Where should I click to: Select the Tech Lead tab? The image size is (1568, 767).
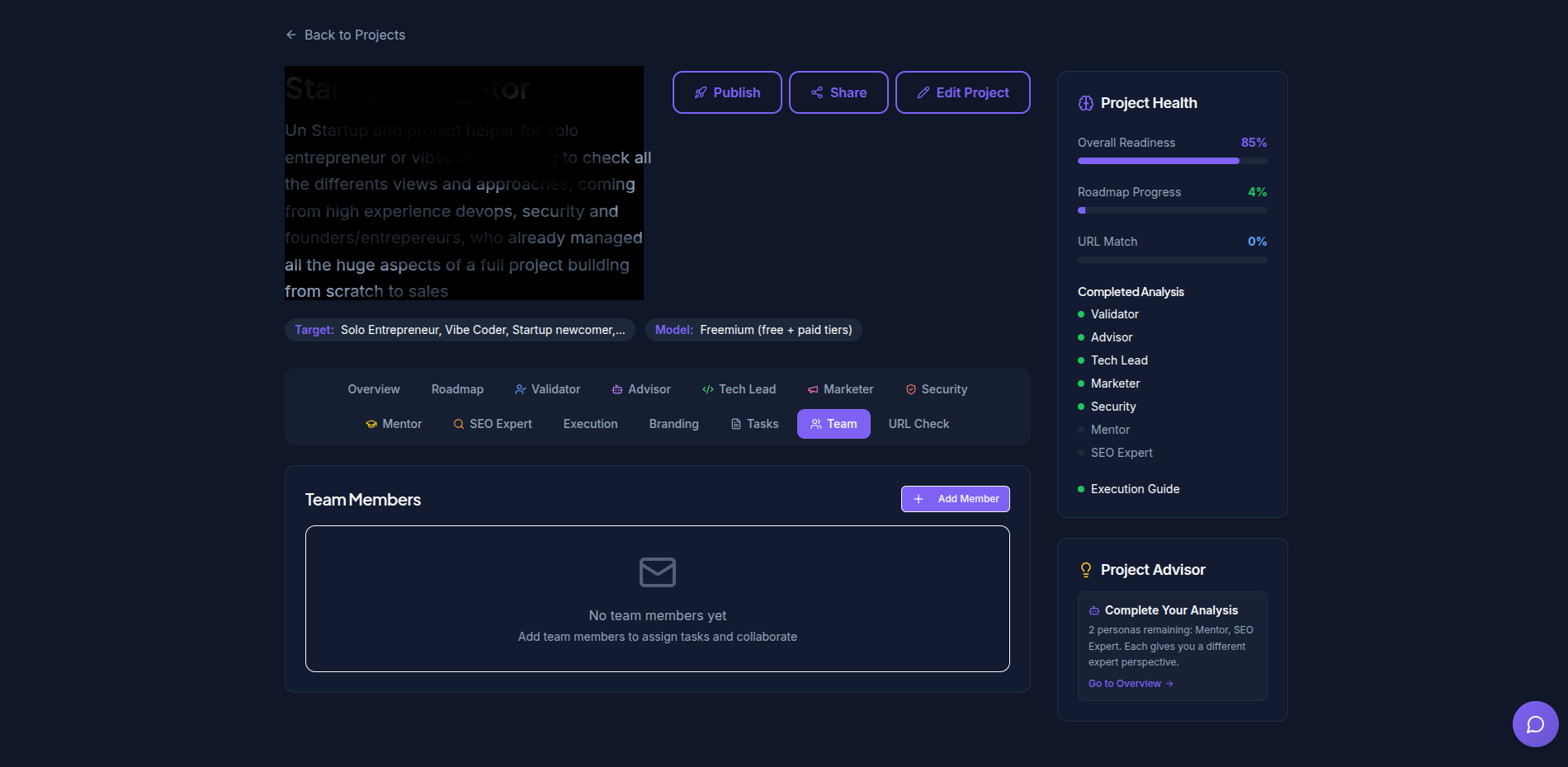739,389
